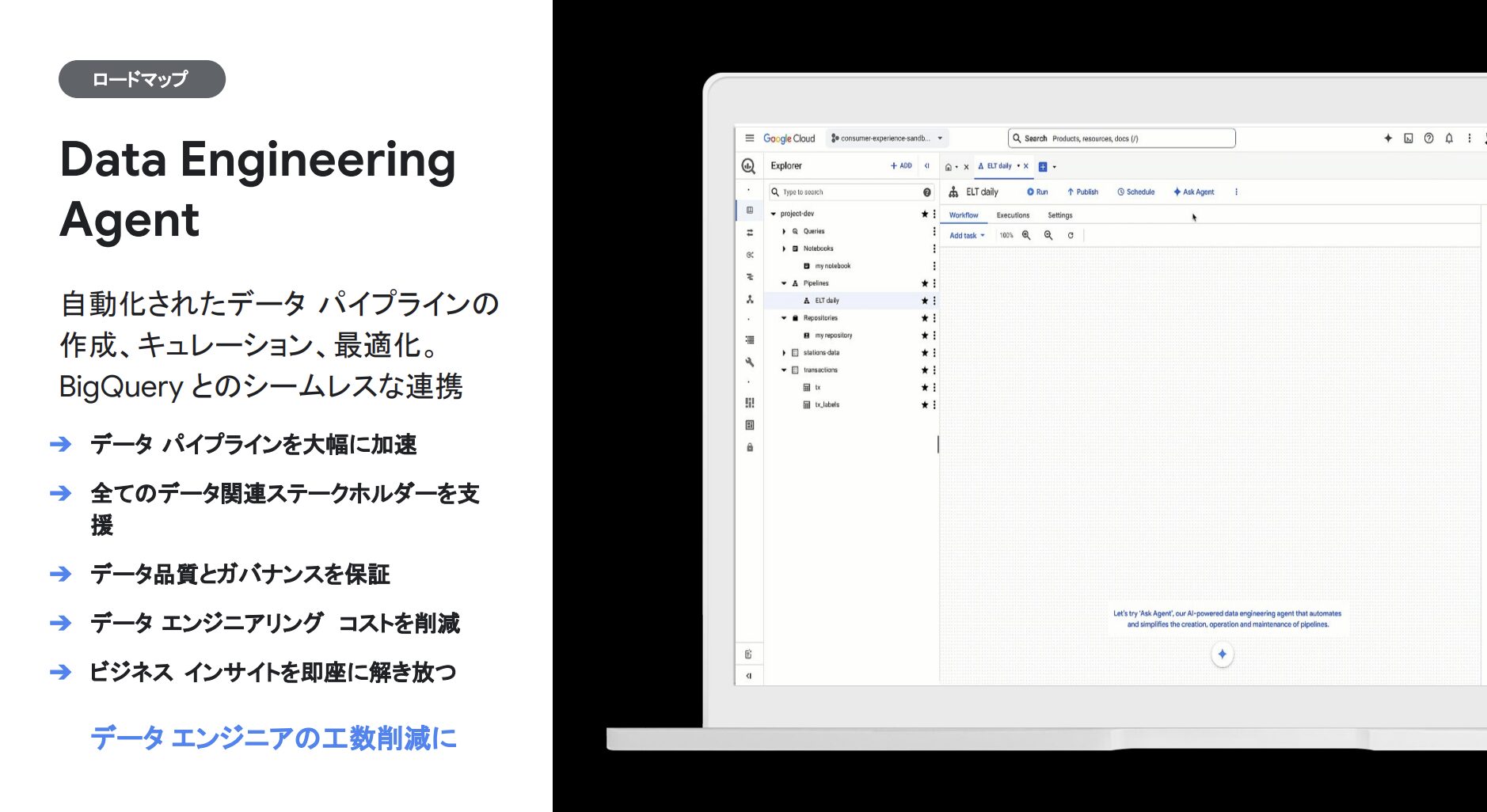Open the kebab menu for Queries row

(934, 231)
